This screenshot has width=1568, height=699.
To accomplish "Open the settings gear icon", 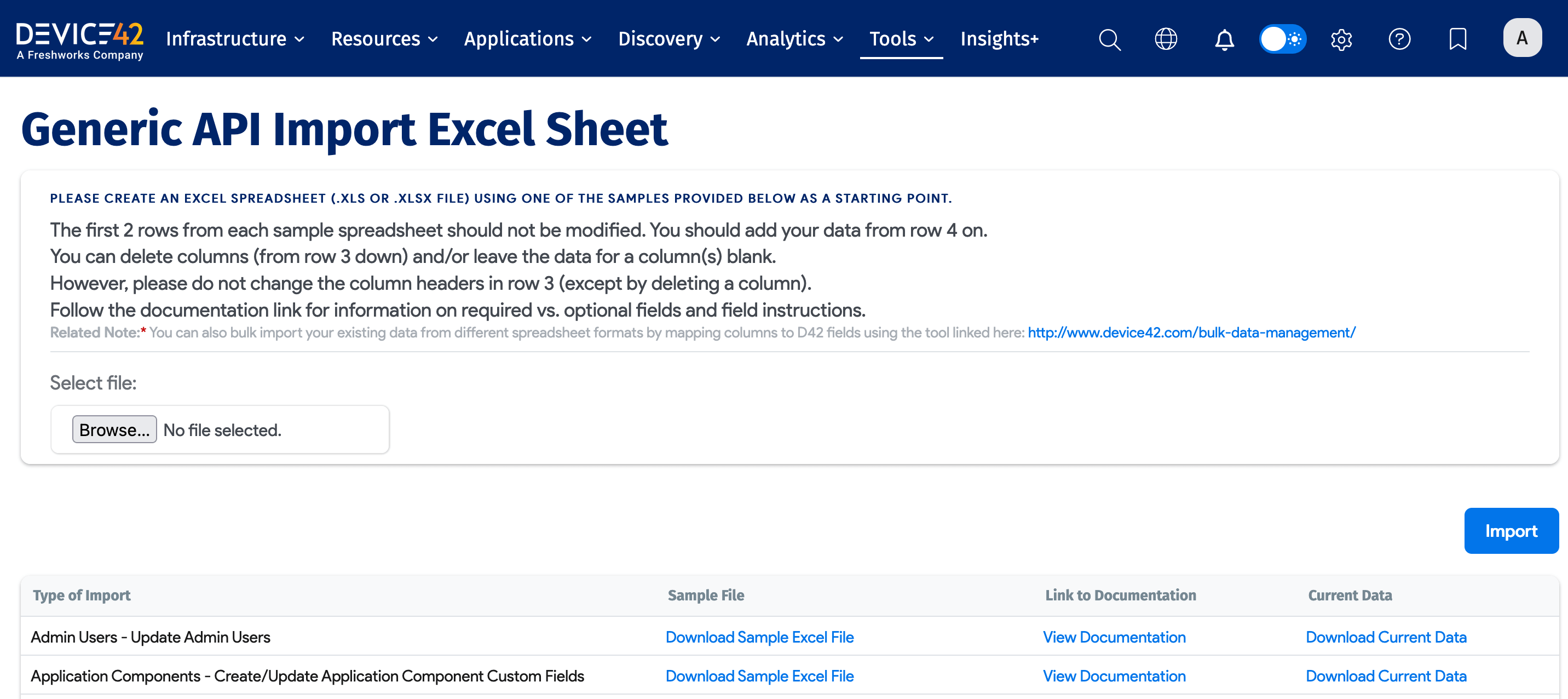I will tap(1341, 39).
